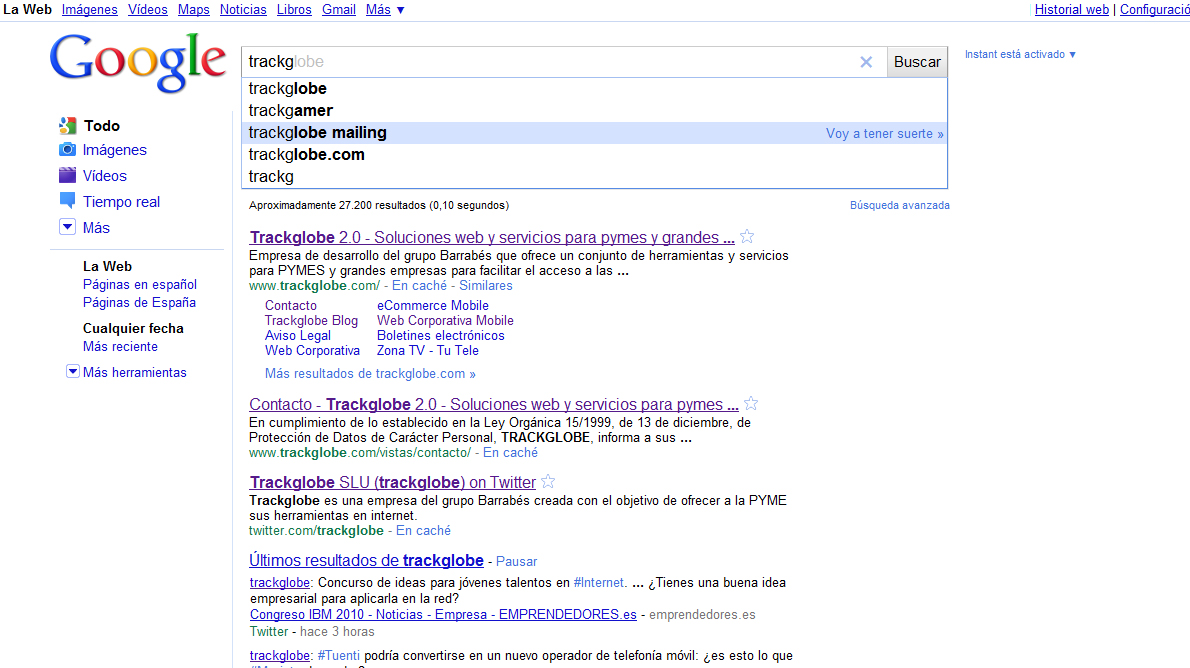
Task: Open the Contacto sitelink
Action: pos(291,306)
